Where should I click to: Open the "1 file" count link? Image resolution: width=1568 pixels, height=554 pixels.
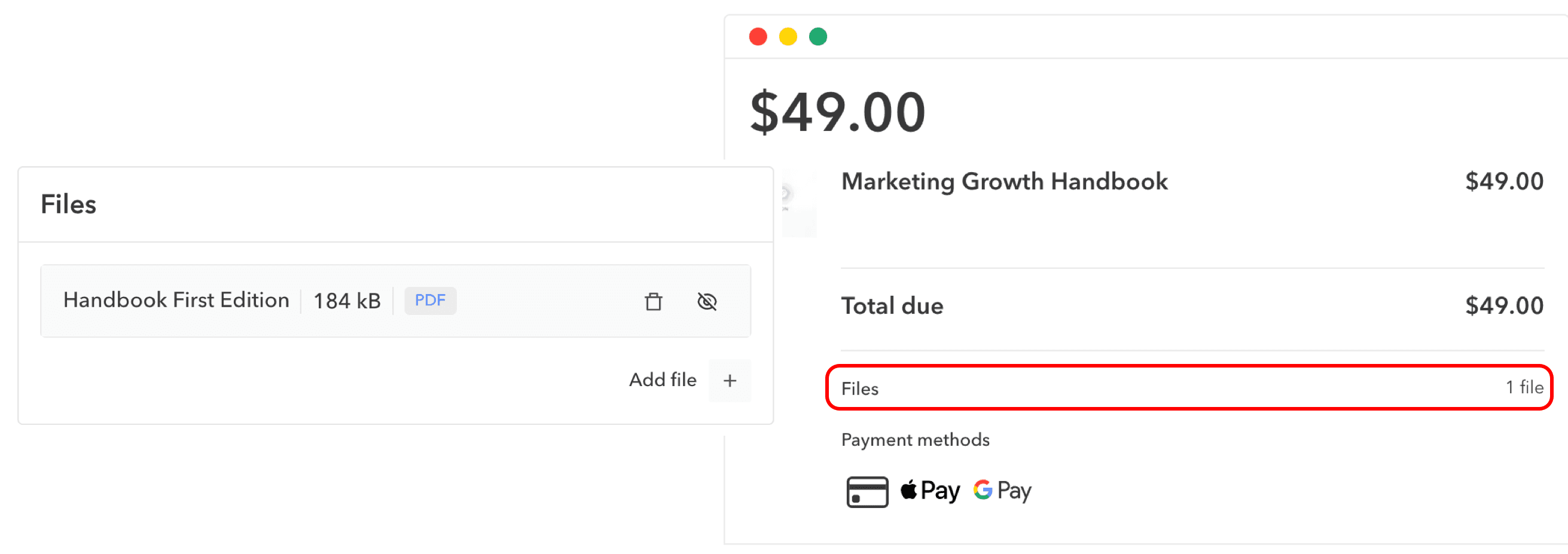pyautogui.click(x=1524, y=387)
